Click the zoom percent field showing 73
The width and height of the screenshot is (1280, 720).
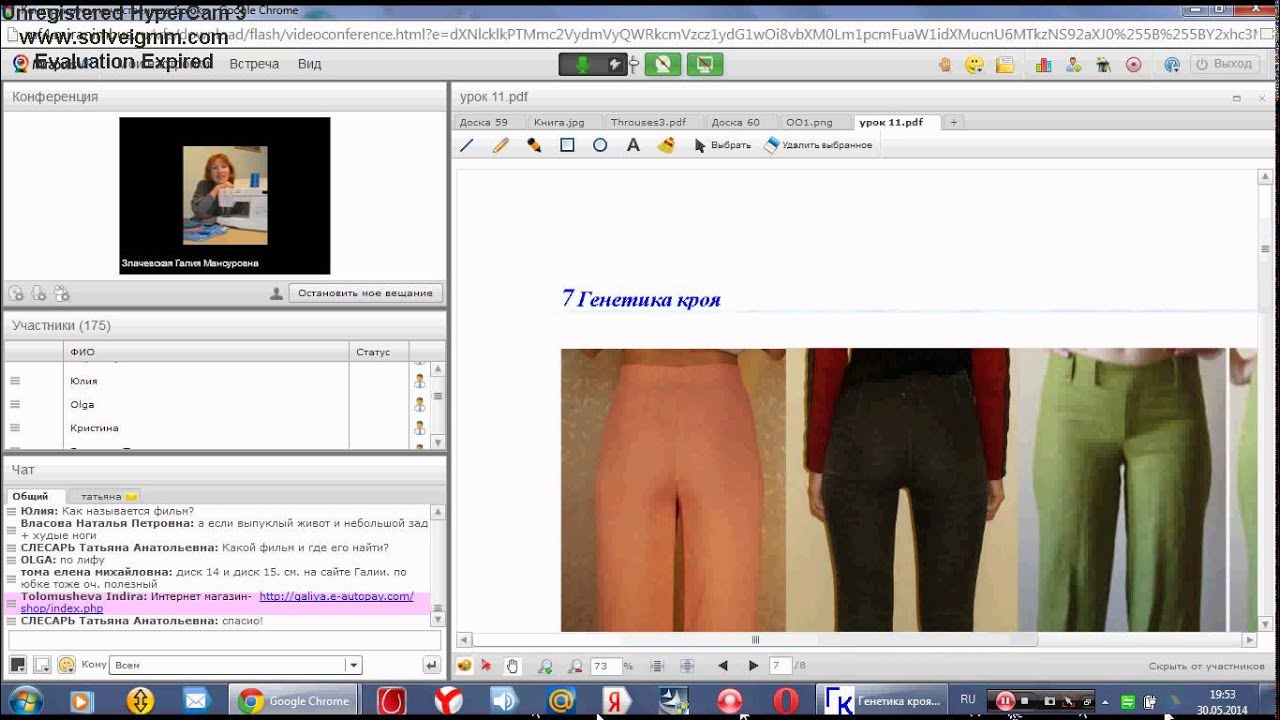[605, 666]
